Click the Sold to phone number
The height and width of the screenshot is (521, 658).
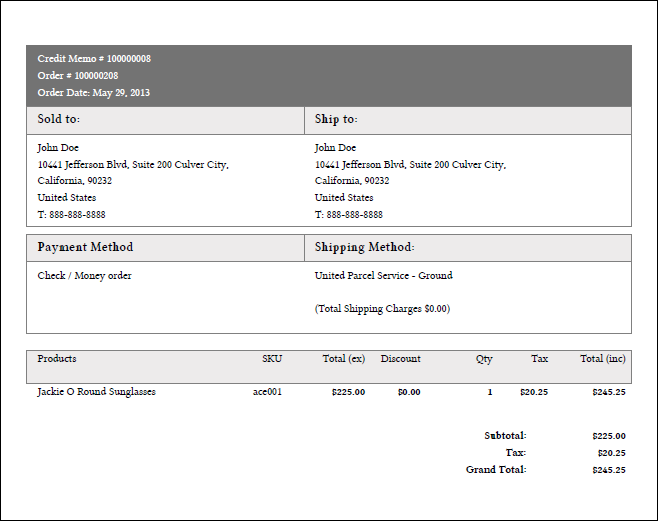(71, 215)
